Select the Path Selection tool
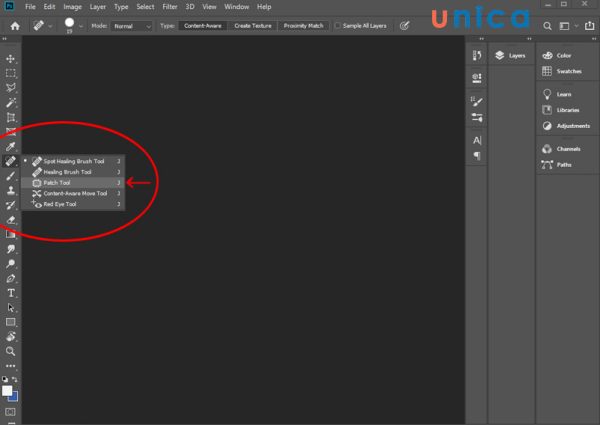 pos(10,308)
